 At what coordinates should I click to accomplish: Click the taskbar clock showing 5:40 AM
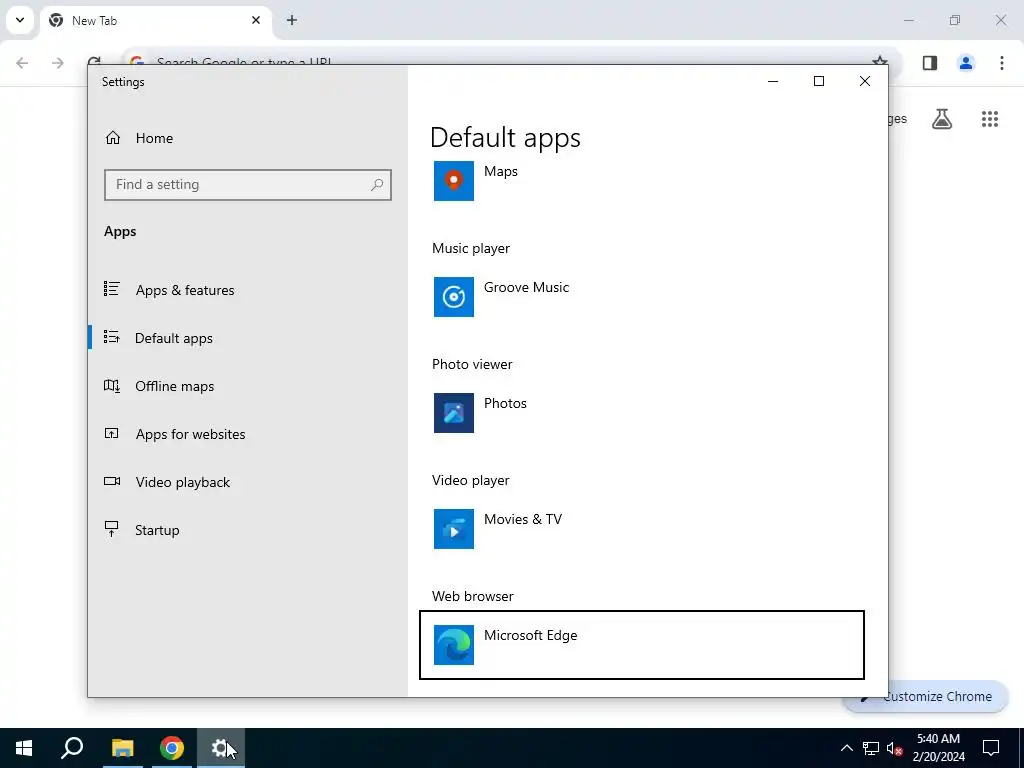pos(938,748)
